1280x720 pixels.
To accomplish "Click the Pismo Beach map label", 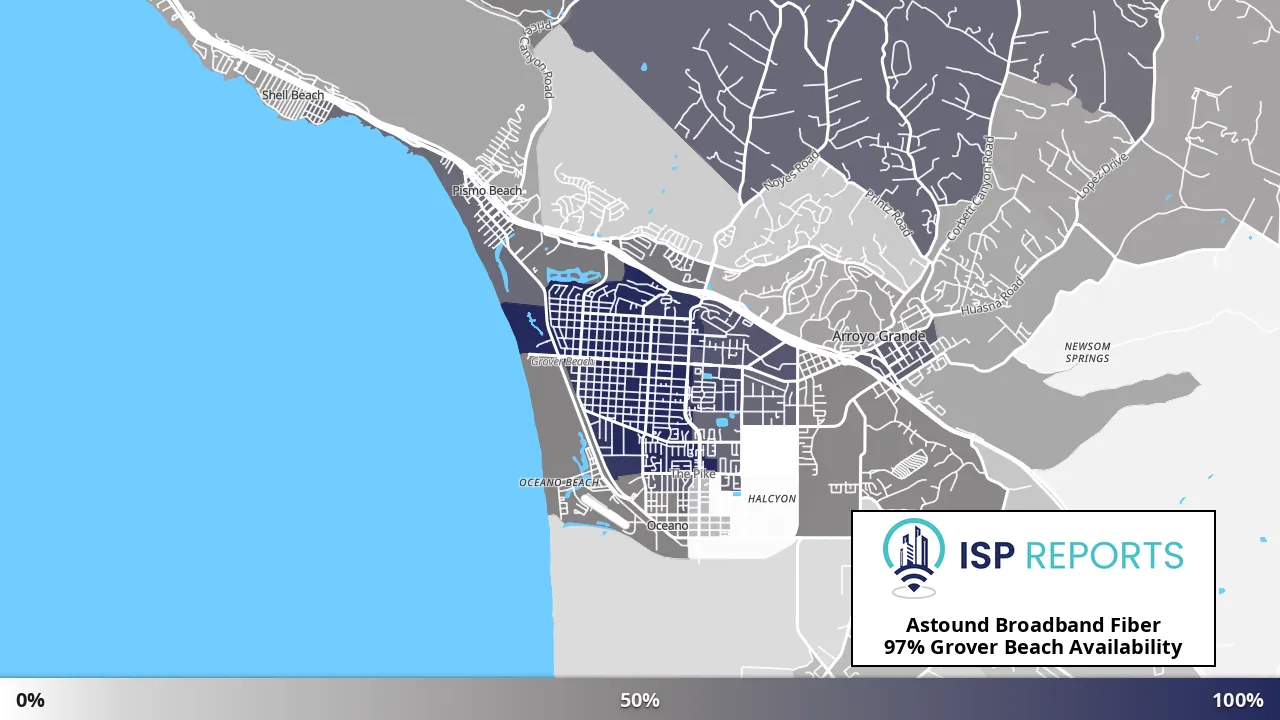I will pyautogui.click(x=487, y=191).
